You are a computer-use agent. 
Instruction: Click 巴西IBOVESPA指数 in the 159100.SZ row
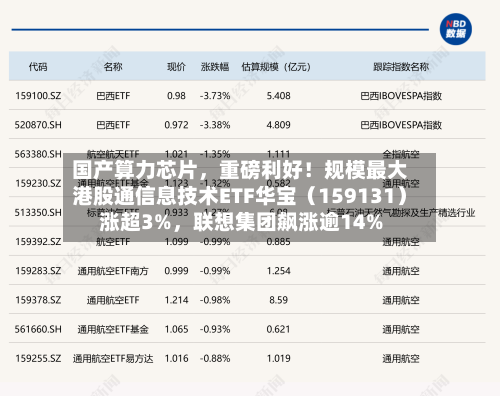(x=401, y=96)
